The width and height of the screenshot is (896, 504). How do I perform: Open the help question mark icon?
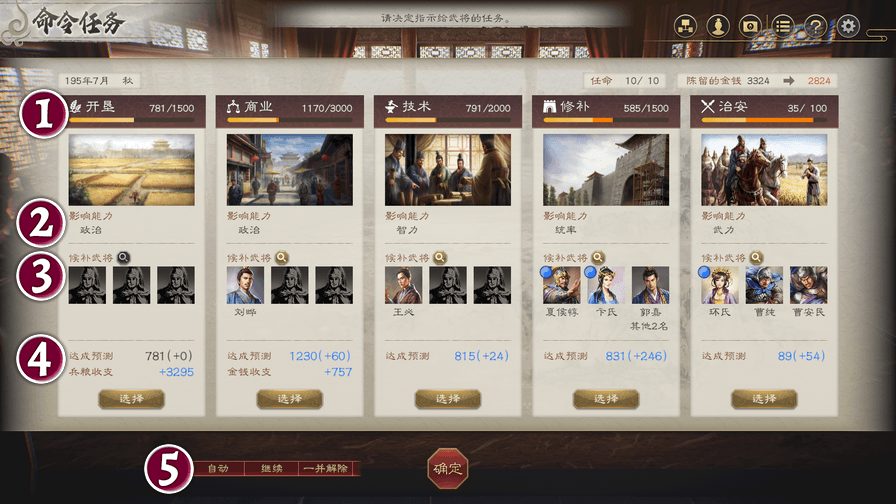point(815,26)
